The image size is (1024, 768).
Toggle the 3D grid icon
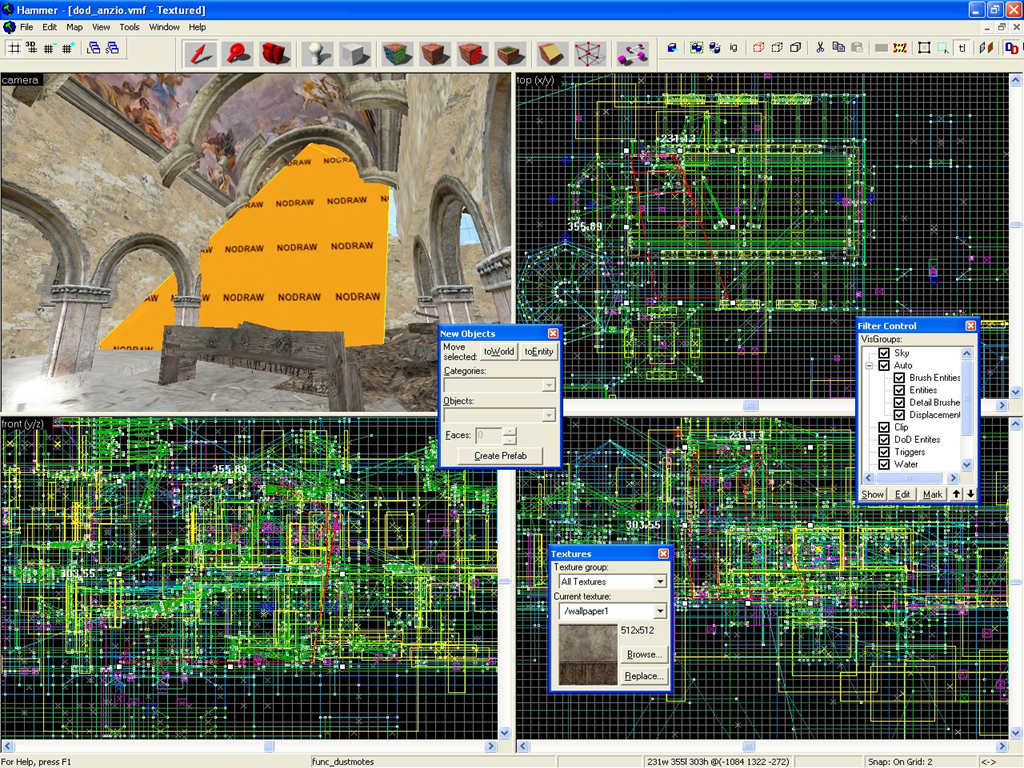point(31,47)
